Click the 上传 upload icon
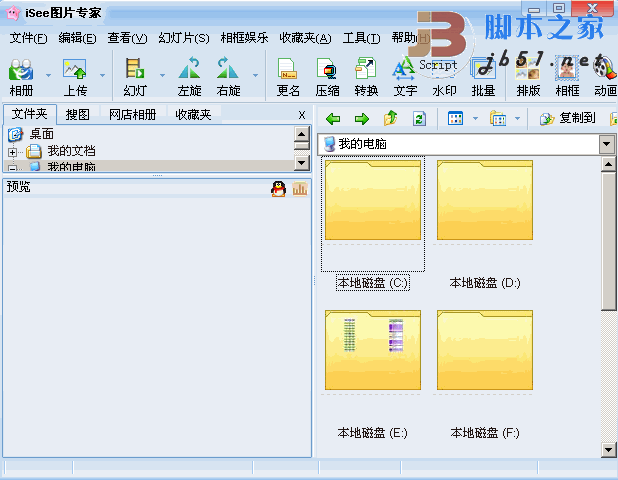Image resolution: width=618 pixels, height=480 pixels. [75, 77]
